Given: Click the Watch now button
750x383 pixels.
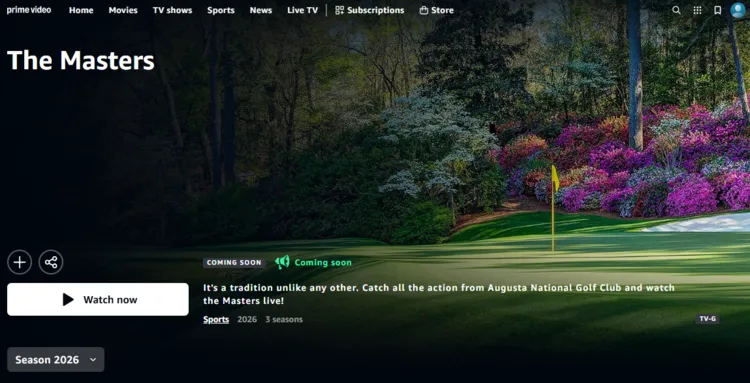Looking at the screenshot, I should coord(98,299).
